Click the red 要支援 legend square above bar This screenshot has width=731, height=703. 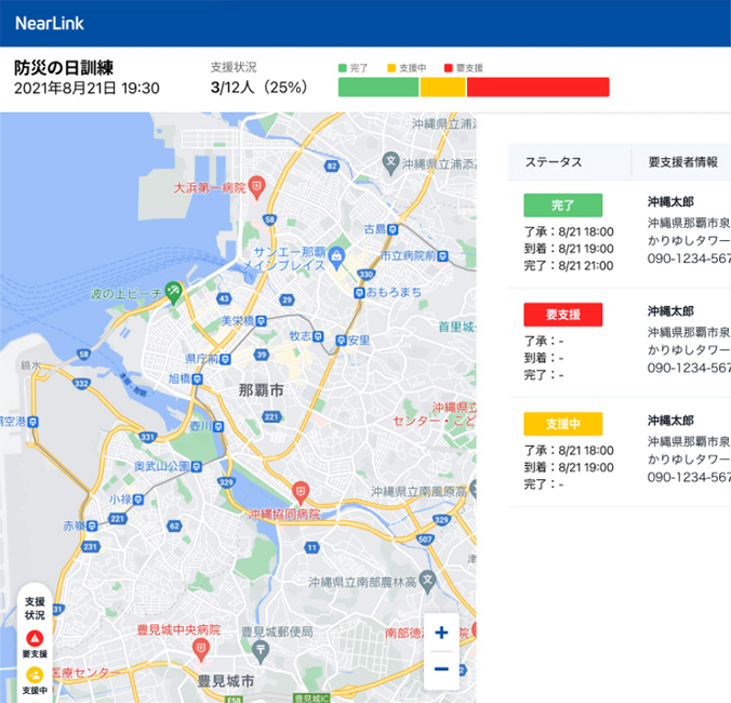pos(448,68)
